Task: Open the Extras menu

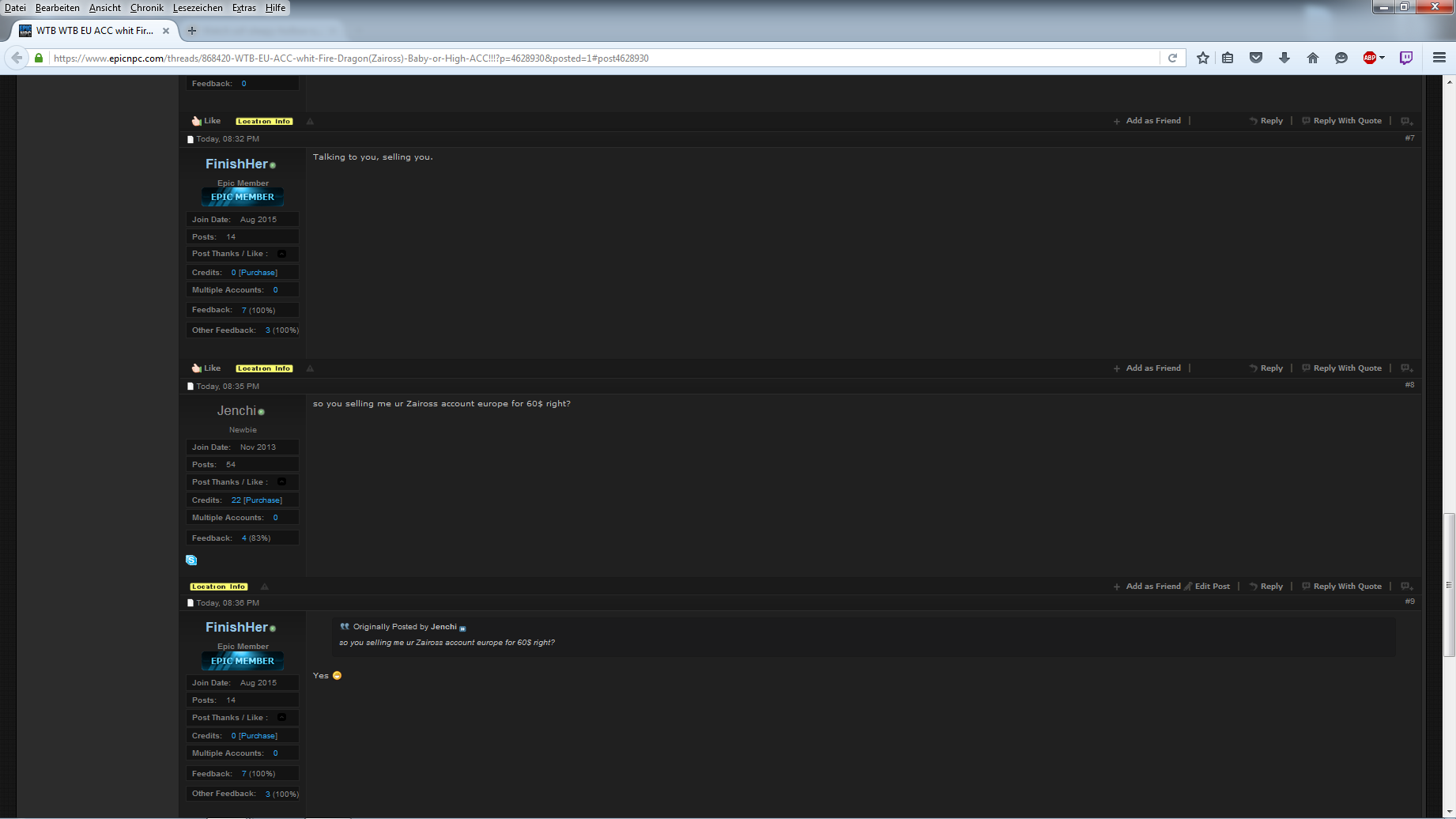Action: tap(244, 8)
